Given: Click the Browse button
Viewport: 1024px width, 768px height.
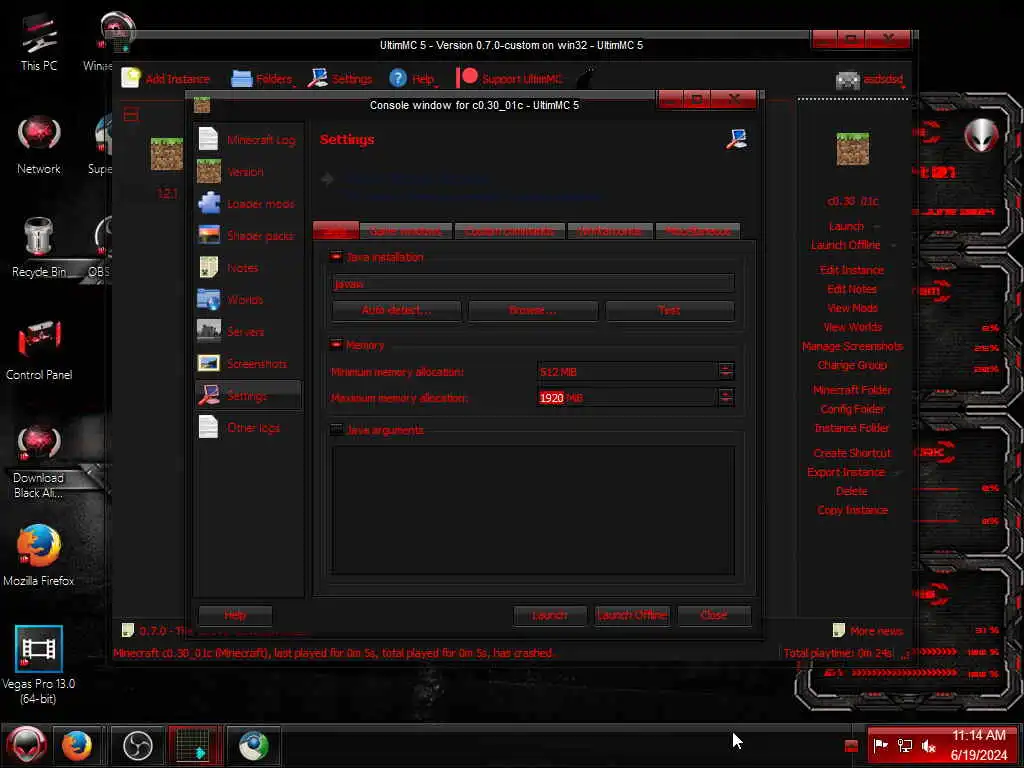Looking at the screenshot, I should pyautogui.click(x=533, y=310).
